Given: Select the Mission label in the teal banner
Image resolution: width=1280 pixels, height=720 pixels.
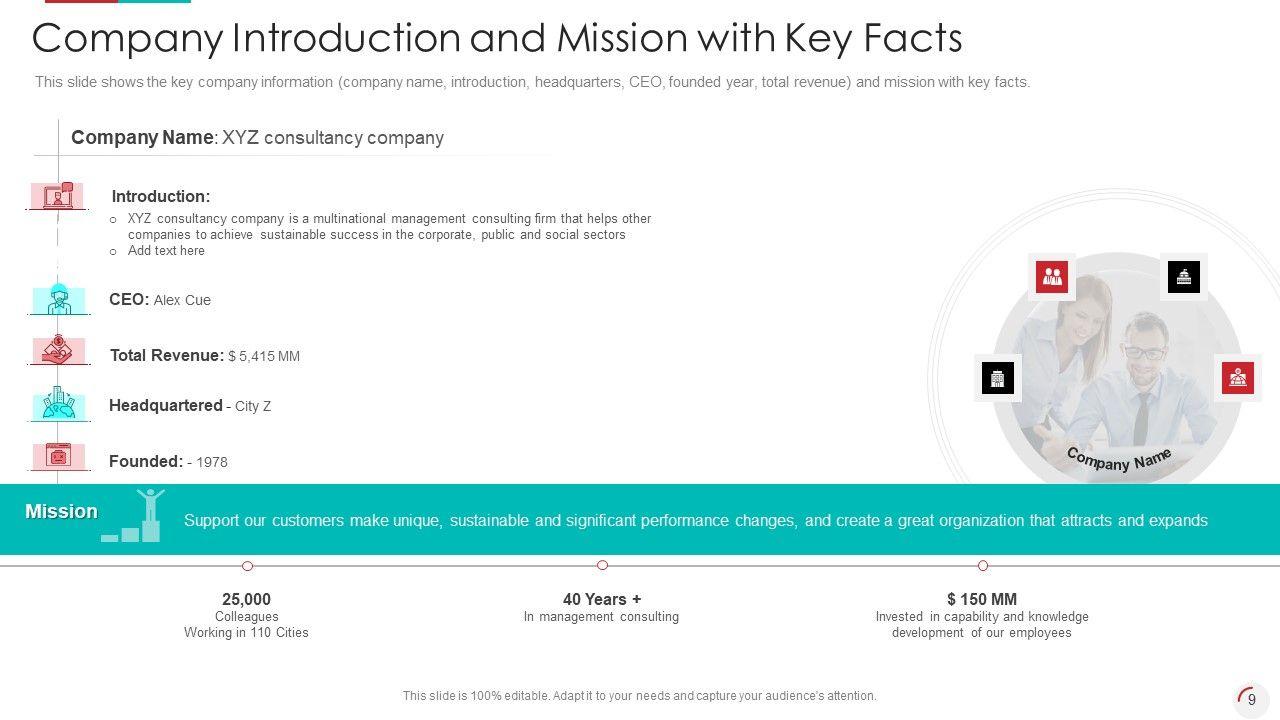Looking at the screenshot, I should [x=61, y=512].
